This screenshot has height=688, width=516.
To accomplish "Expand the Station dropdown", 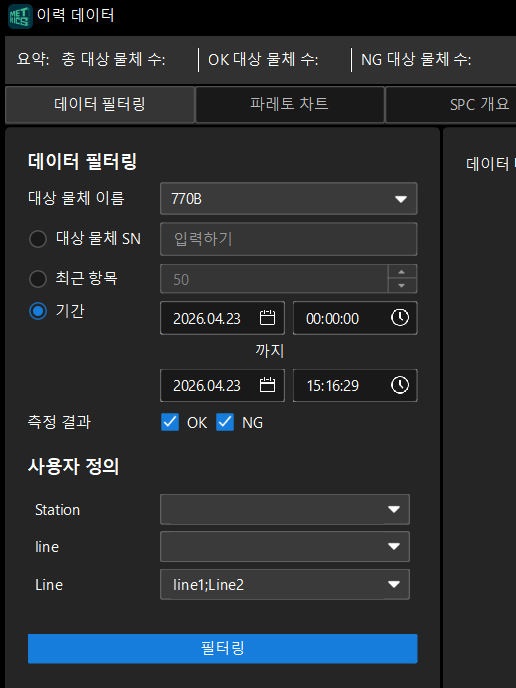I will coord(285,509).
